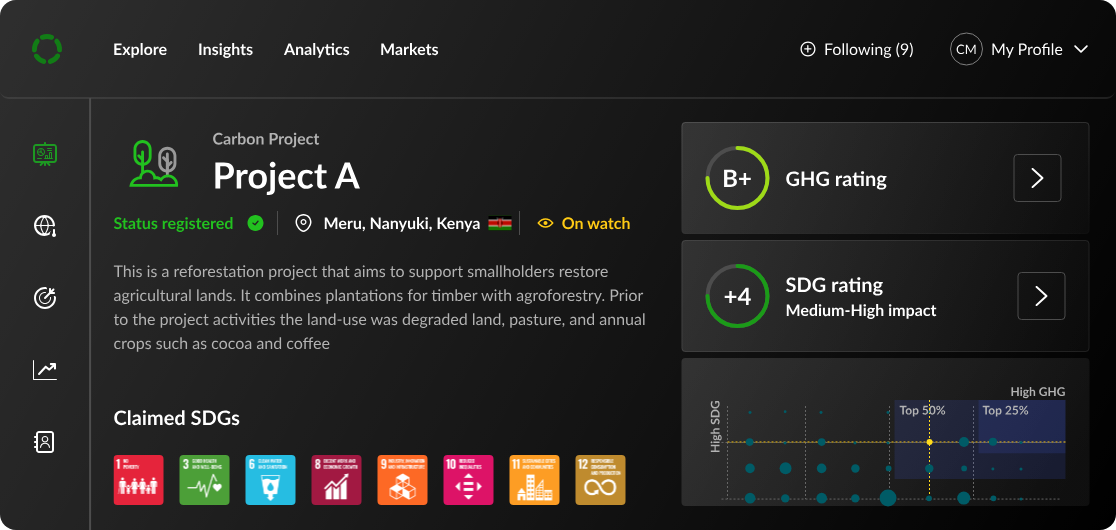Open the dashboard presentation sidebar icon
Image resolution: width=1116 pixels, height=530 pixels.
coord(45,154)
